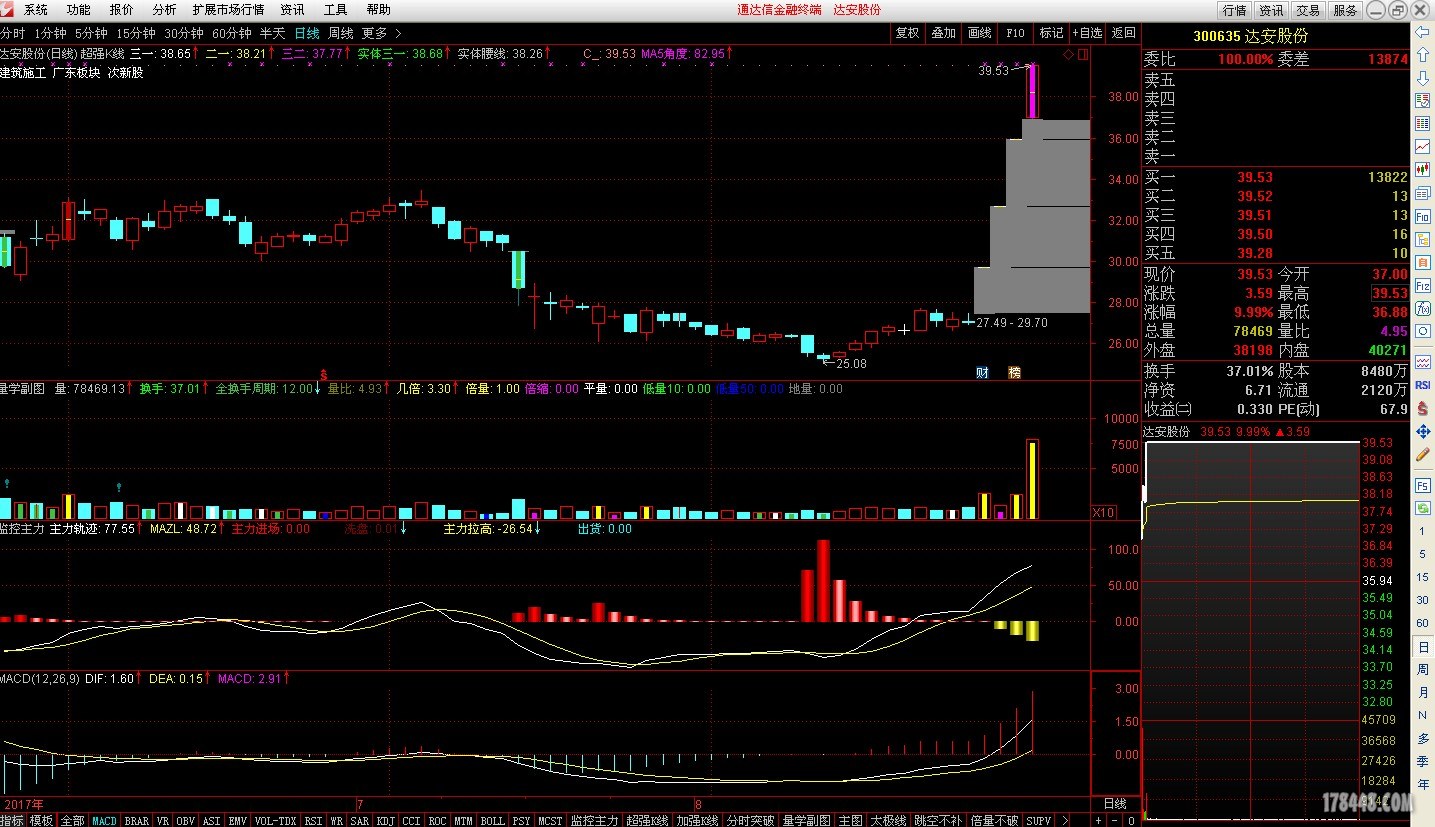Switch to the 周线 weekly chart tab

click(x=340, y=33)
